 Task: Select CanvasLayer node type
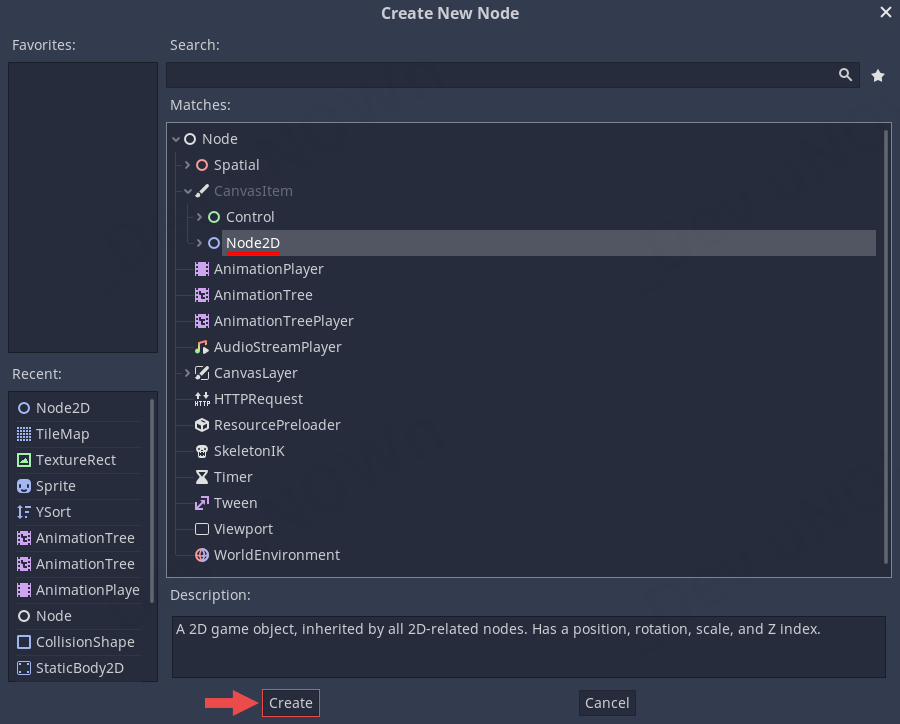click(255, 373)
